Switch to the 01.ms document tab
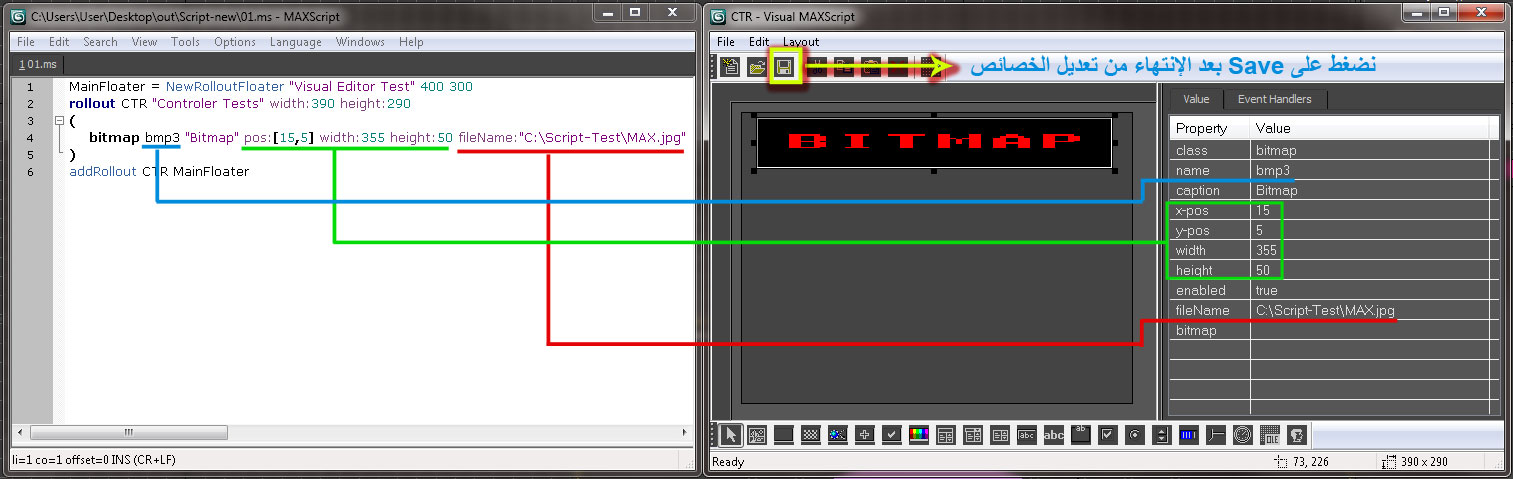This screenshot has height=479, width=1513. tap(40, 64)
